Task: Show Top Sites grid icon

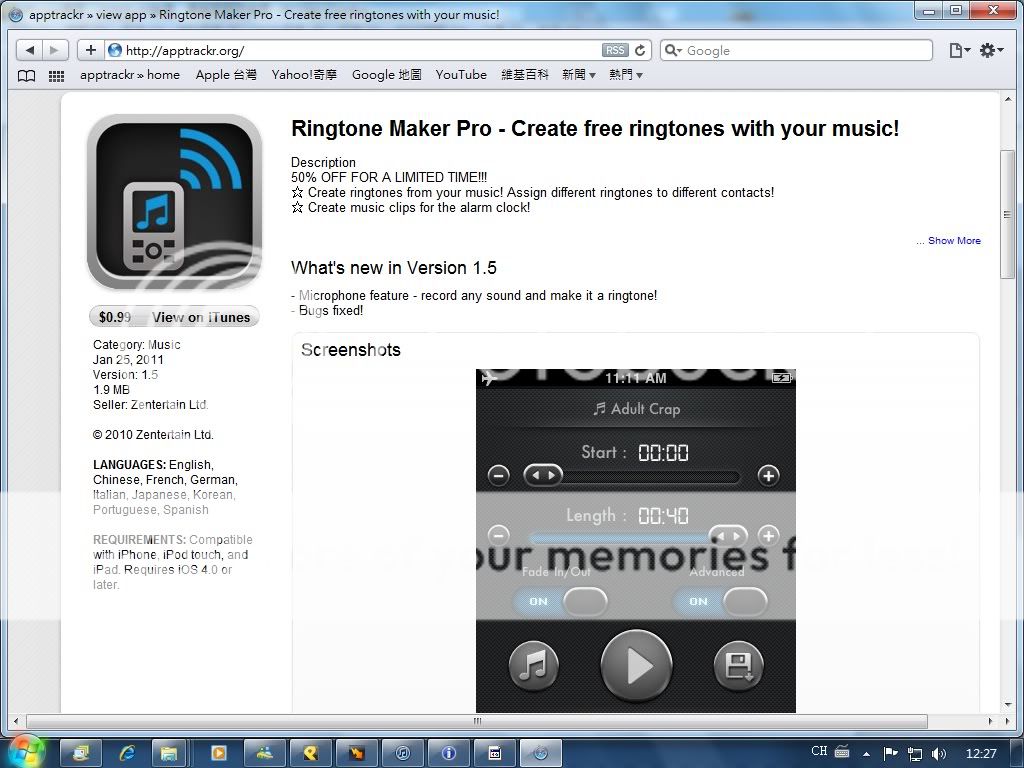Action: (x=57, y=75)
